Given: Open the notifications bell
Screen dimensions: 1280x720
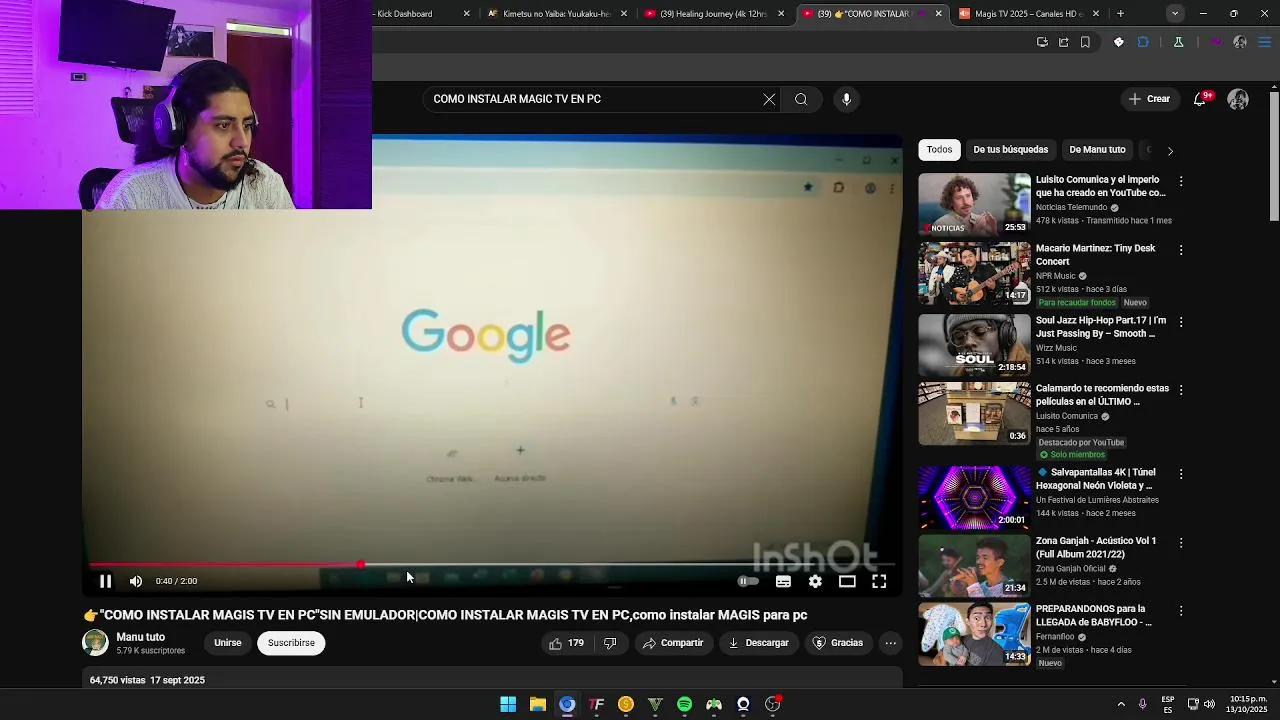Looking at the screenshot, I should (x=1200, y=99).
